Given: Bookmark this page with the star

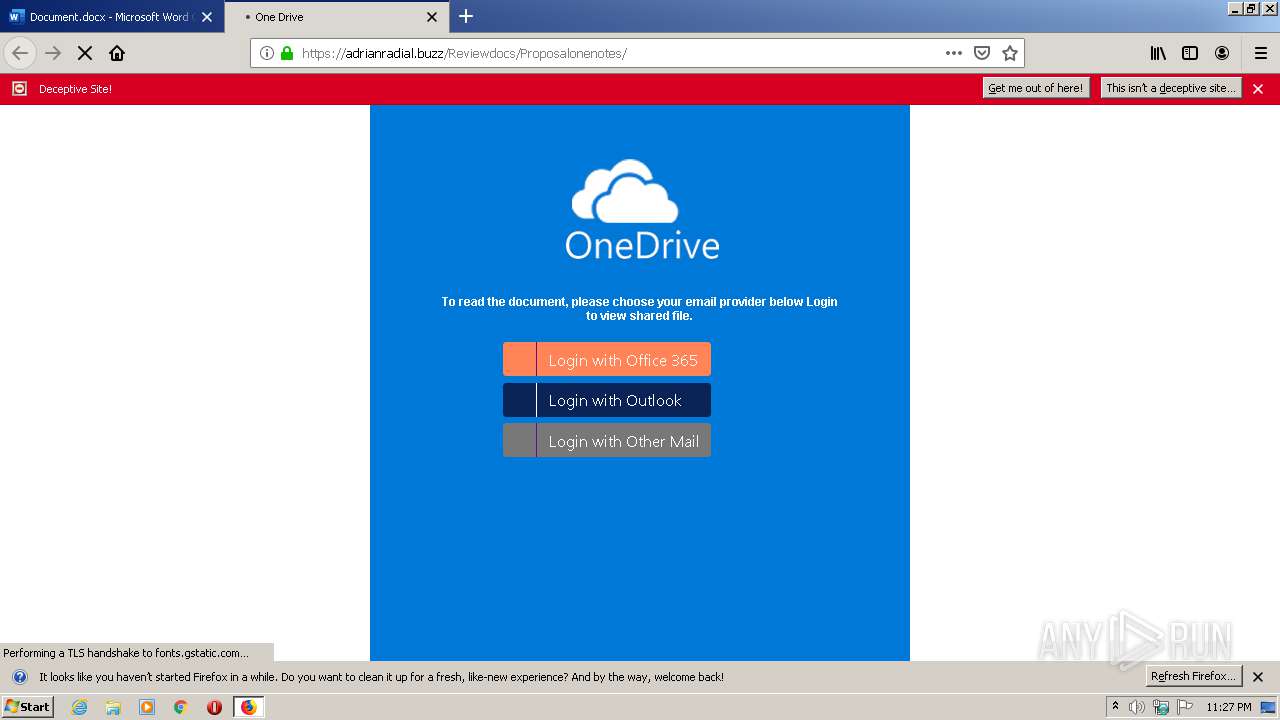Looking at the screenshot, I should [x=1010, y=53].
